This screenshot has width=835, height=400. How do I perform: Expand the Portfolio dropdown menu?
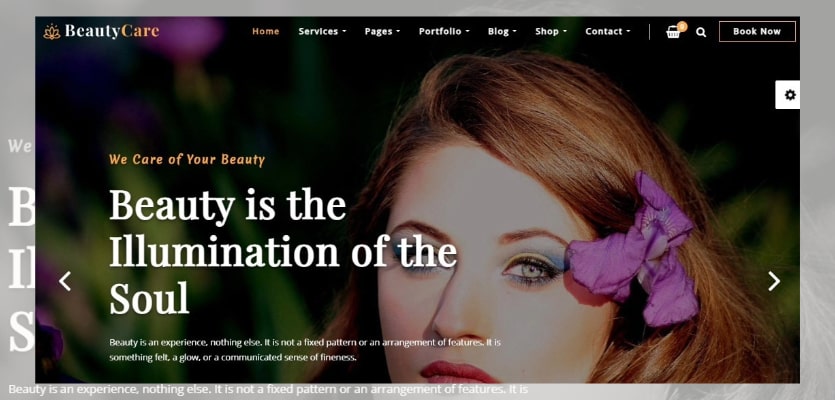coord(444,31)
